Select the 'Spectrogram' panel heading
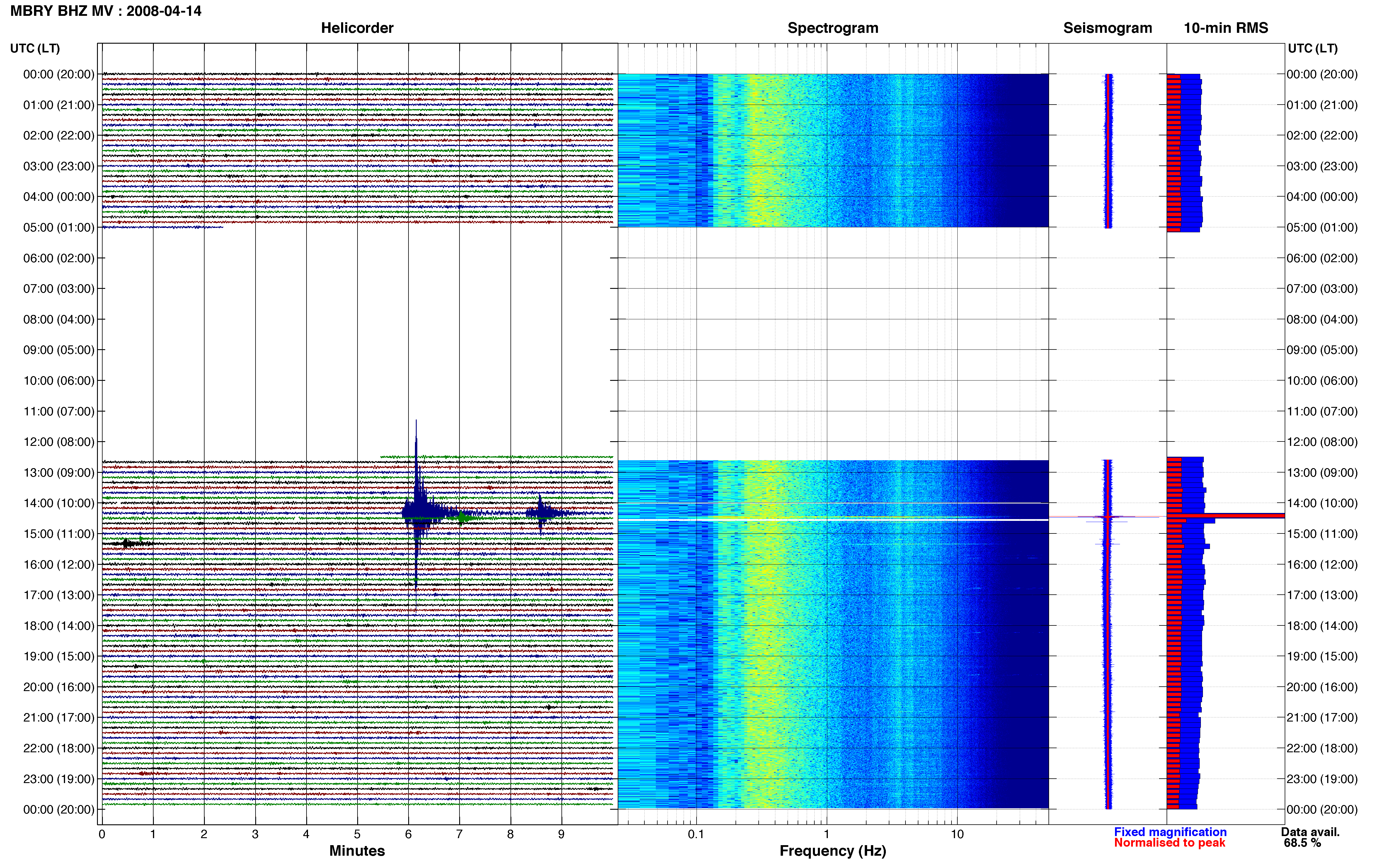 [x=833, y=28]
